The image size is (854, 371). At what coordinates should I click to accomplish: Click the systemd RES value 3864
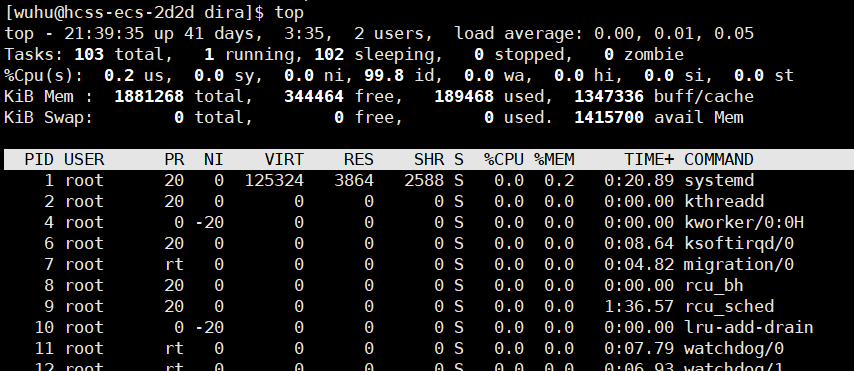click(x=354, y=180)
